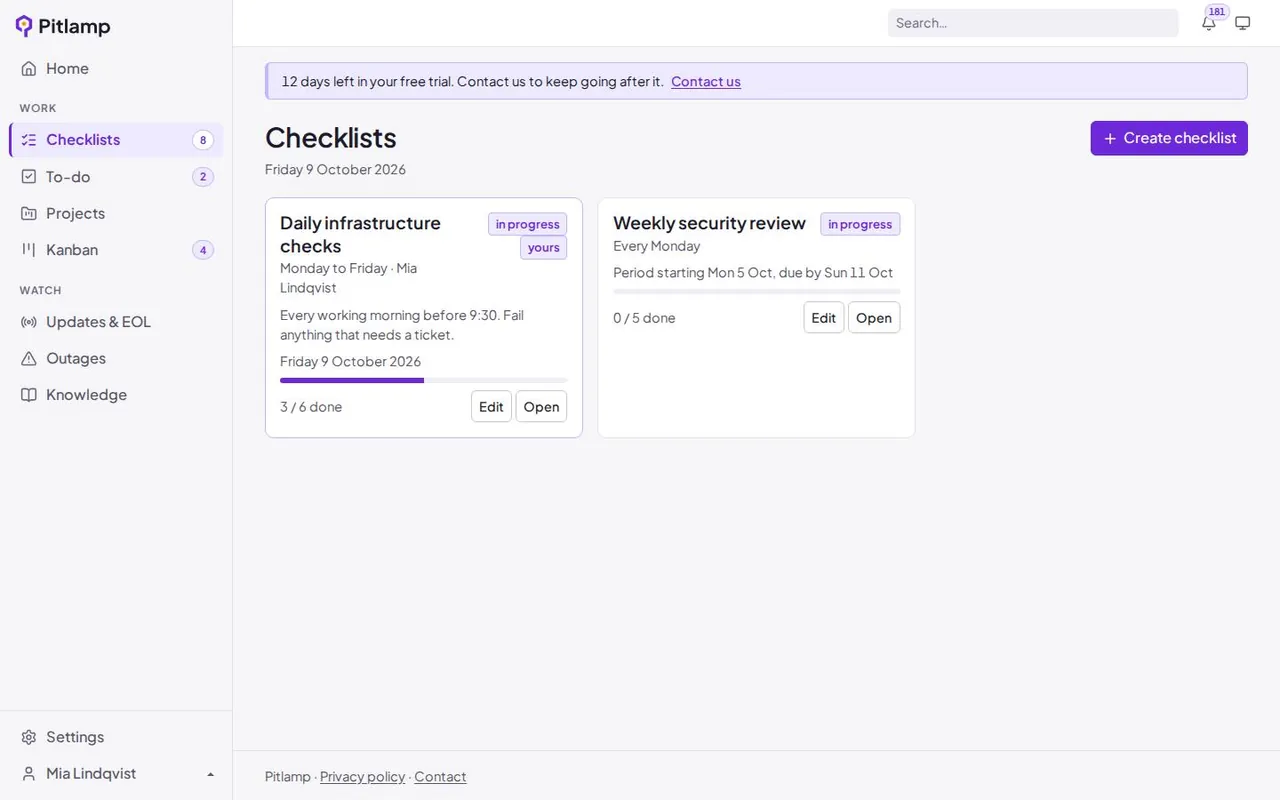Edit the Weekly security review checklist

click(824, 317)
